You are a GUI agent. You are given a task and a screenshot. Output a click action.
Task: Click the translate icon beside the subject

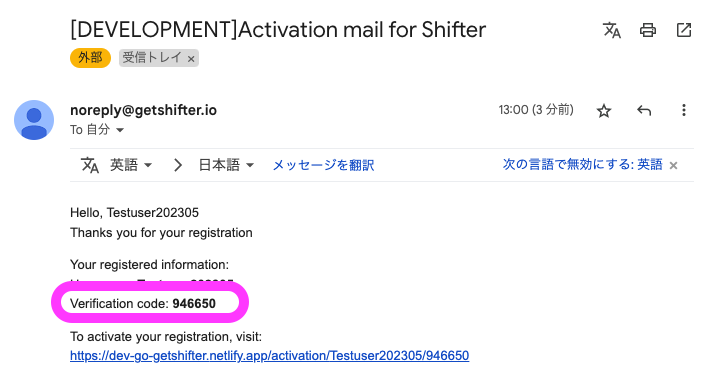pyautogui.click(x=612, y=30)
